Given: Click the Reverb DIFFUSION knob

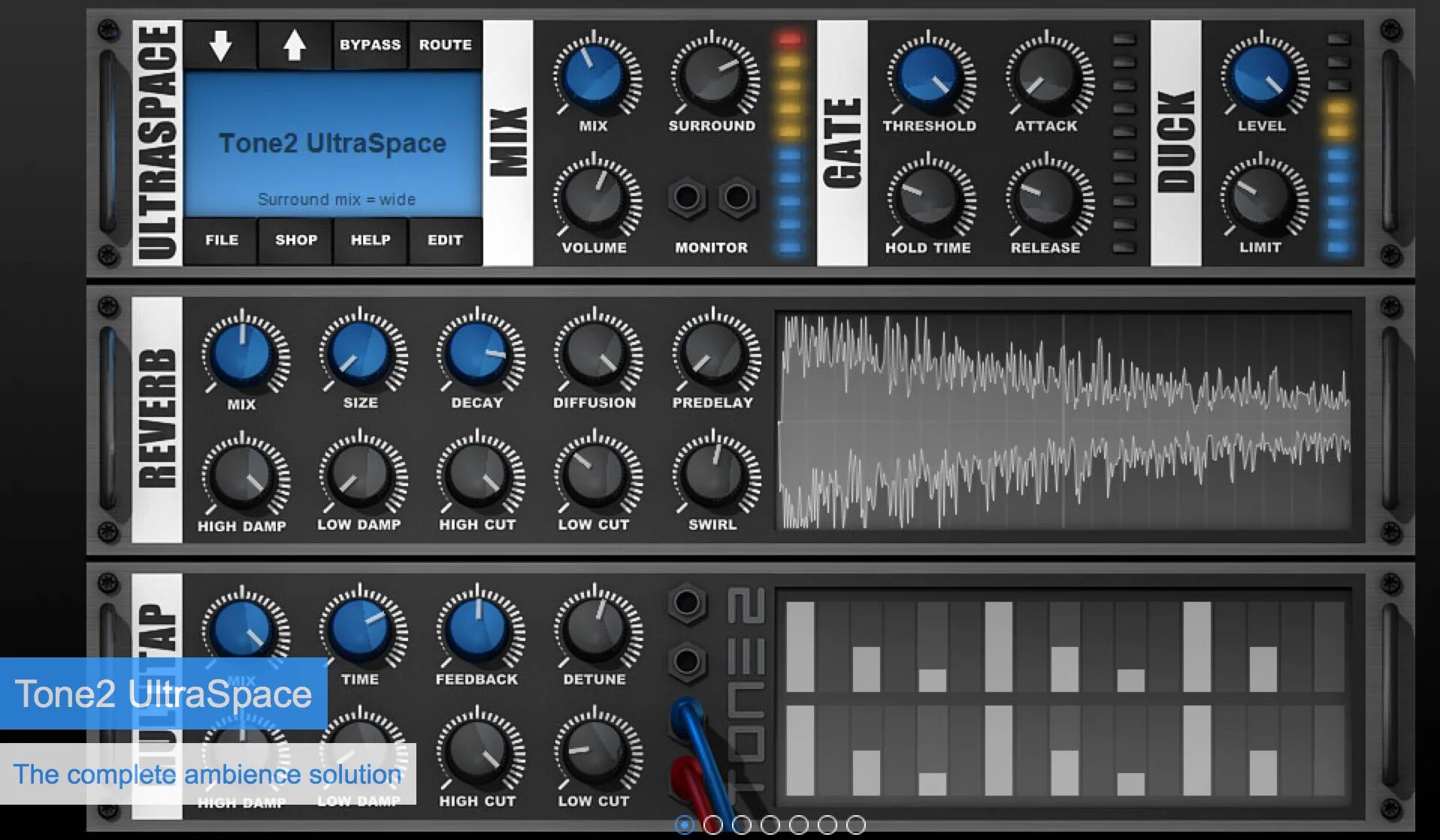Looking at the screenshot, I should 595,352.
